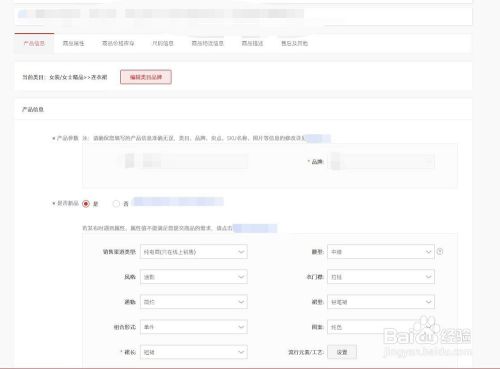Open the 商品物流信息 tab

[x=207, y=43]
